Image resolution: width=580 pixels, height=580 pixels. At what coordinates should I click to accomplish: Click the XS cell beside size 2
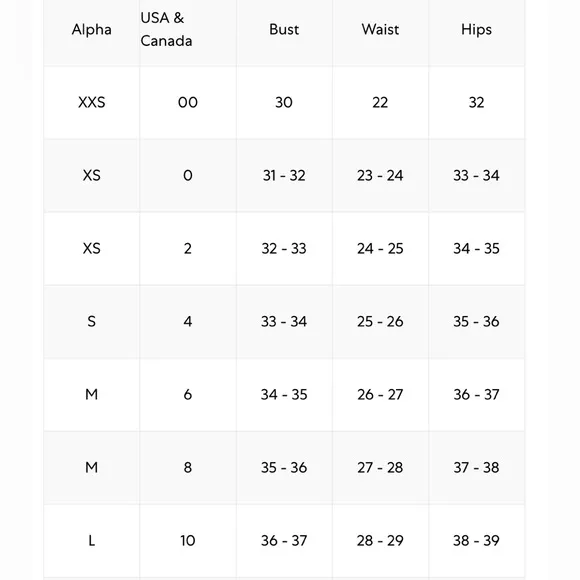click(92, 249)
